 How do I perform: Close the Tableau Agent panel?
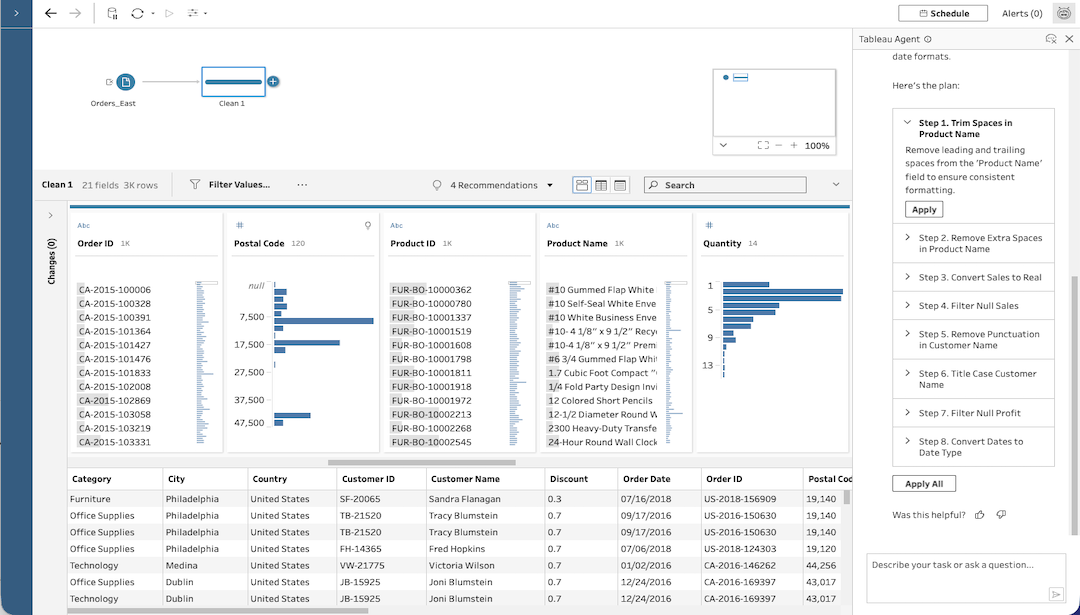pyautogui.click(x=1069, y=39)
